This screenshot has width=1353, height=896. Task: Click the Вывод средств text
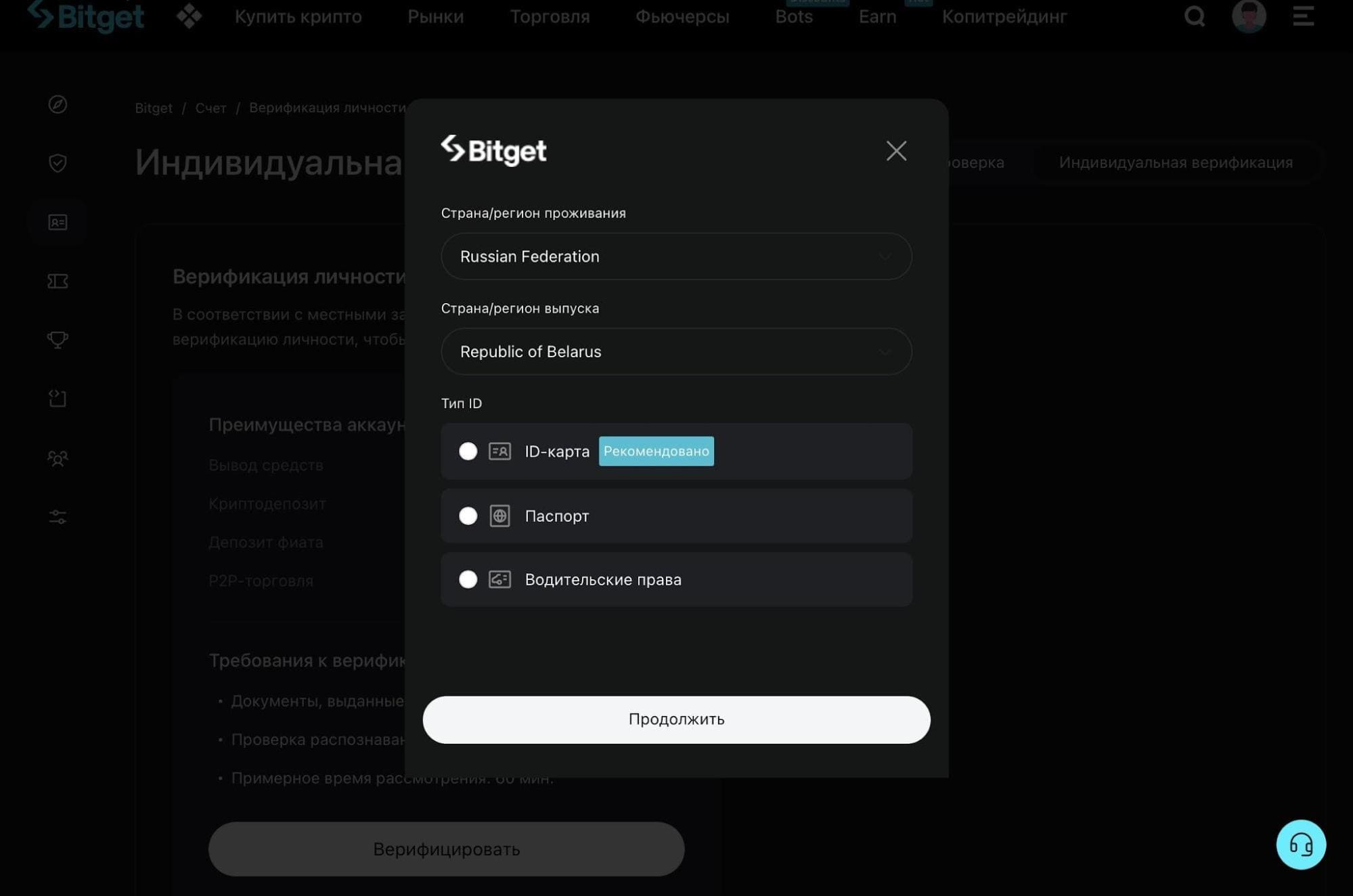[265, 465]
